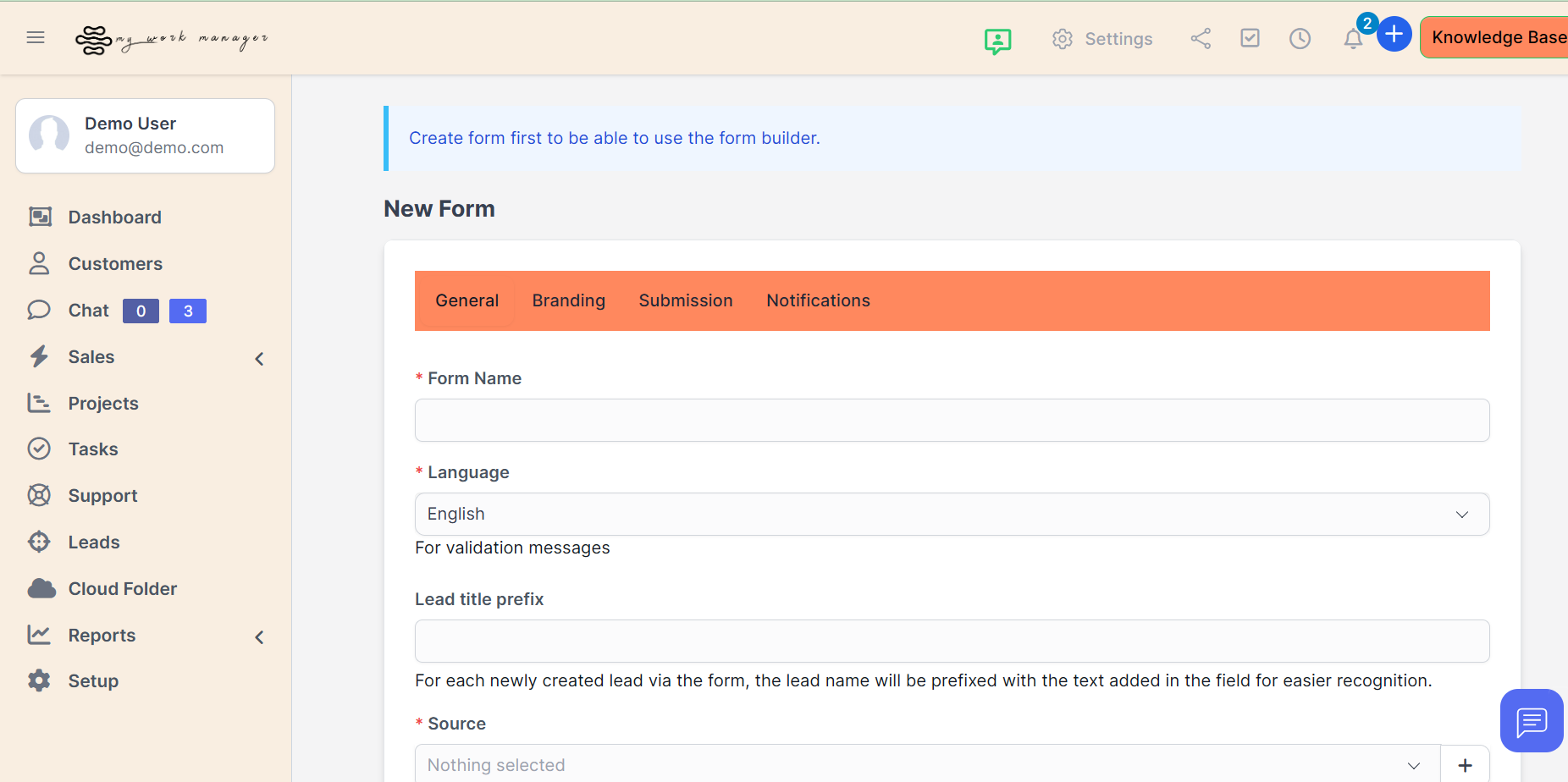
Task: Focus the Lead title prefix field
Action: point(952,641)
